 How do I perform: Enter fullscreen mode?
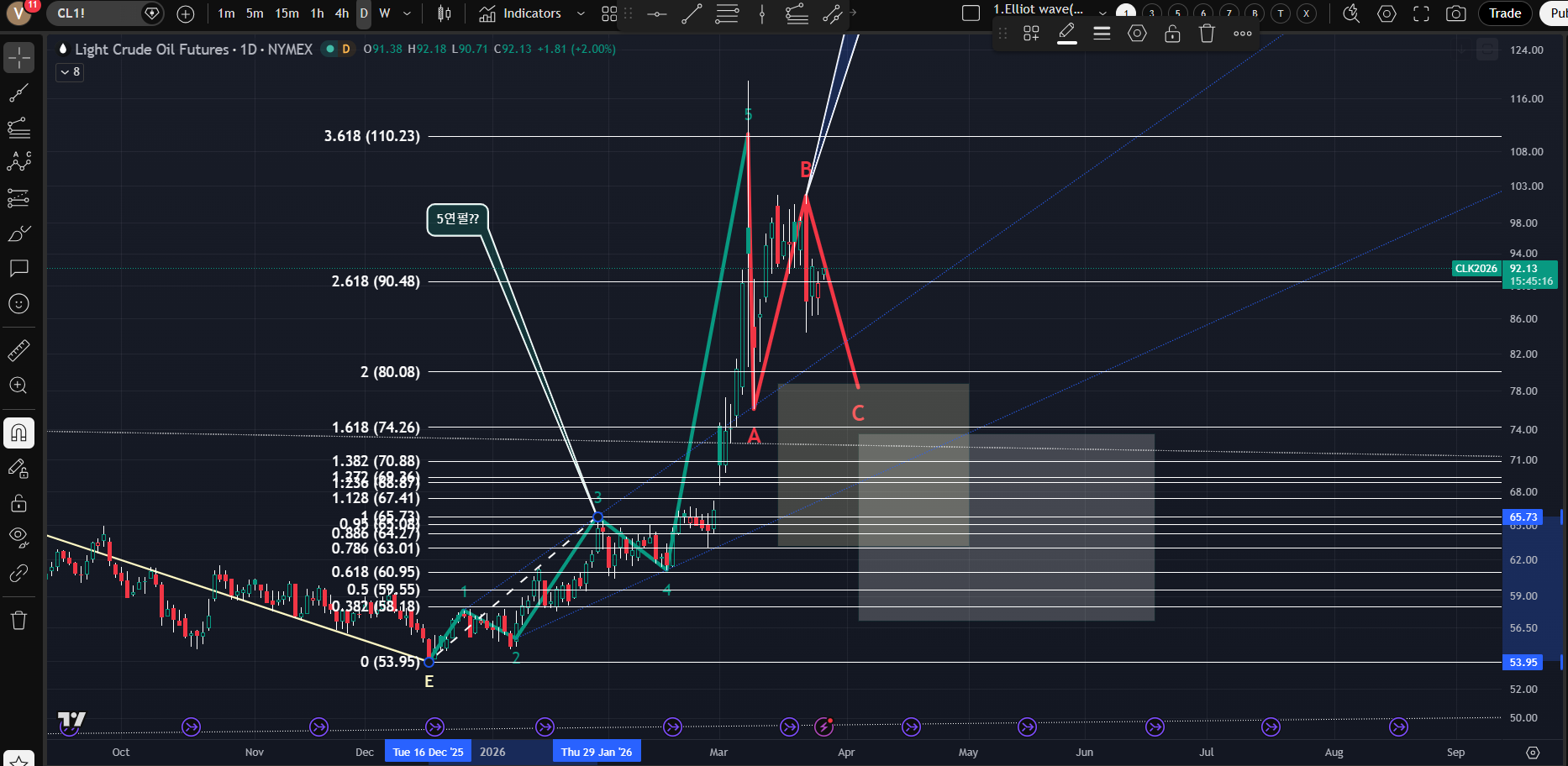(x=1421, y=13)
